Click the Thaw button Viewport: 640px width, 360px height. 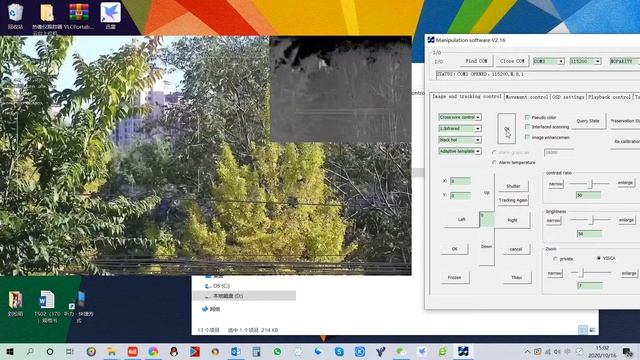(x=517, y=278)
